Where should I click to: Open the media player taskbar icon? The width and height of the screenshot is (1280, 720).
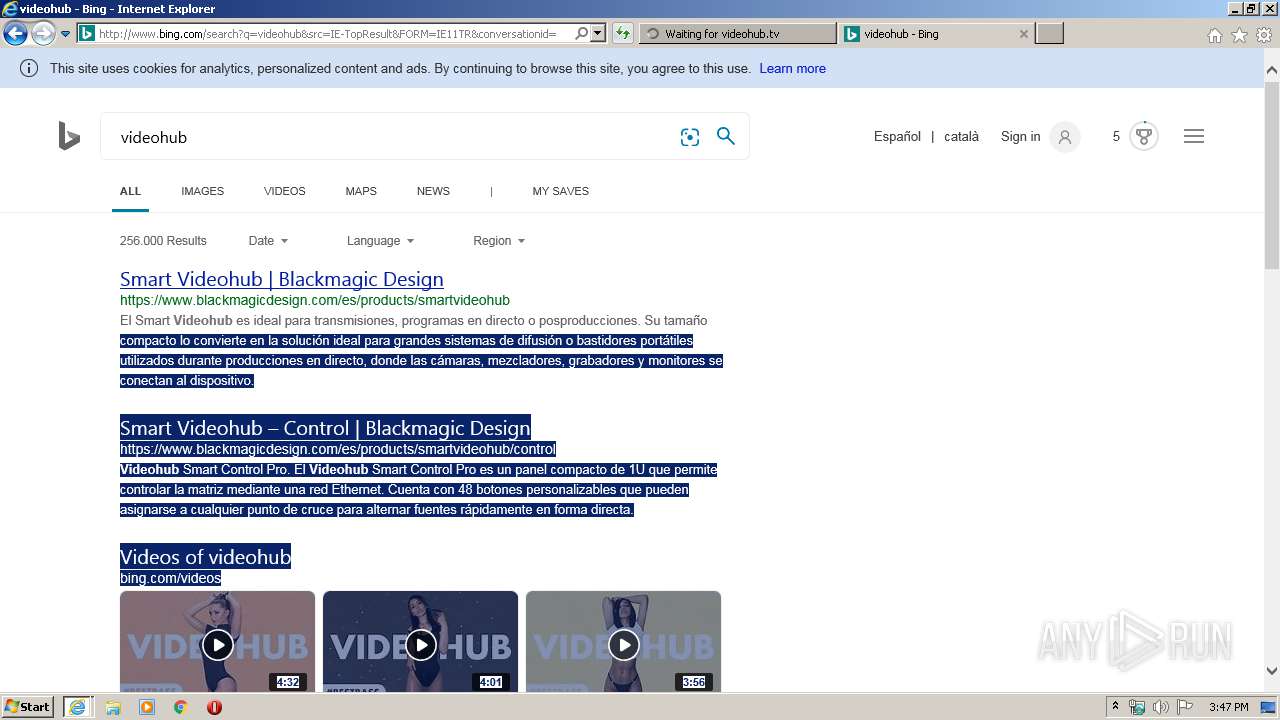click(147, 707)
